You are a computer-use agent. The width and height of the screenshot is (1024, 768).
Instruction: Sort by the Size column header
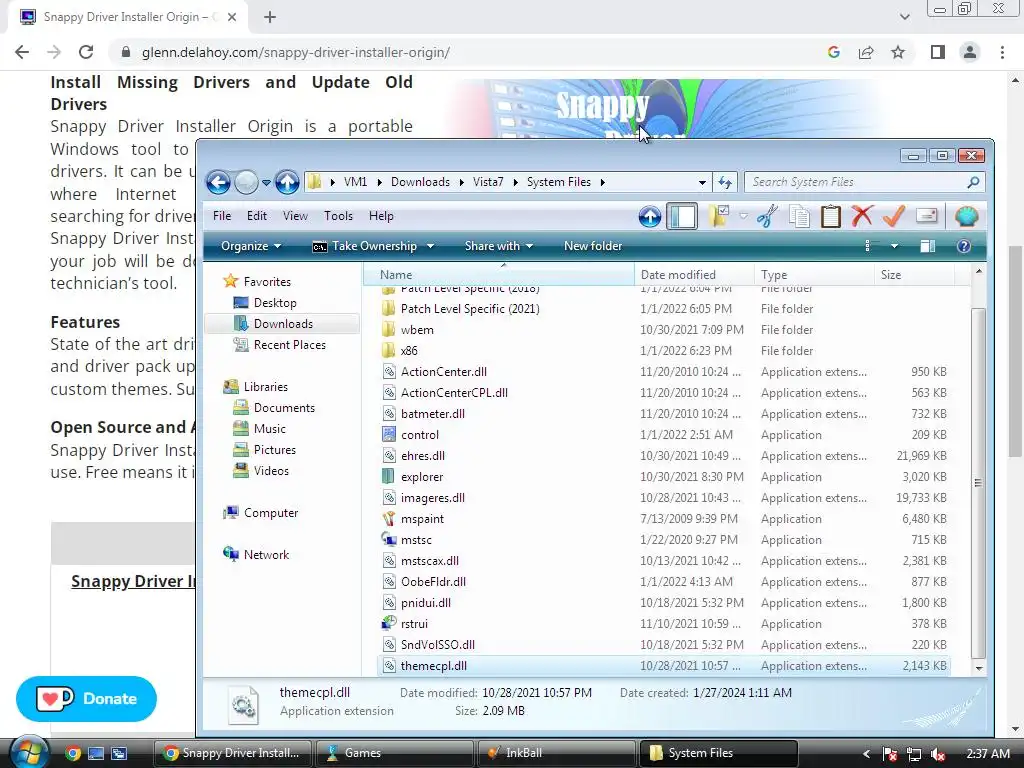[913, 275]
